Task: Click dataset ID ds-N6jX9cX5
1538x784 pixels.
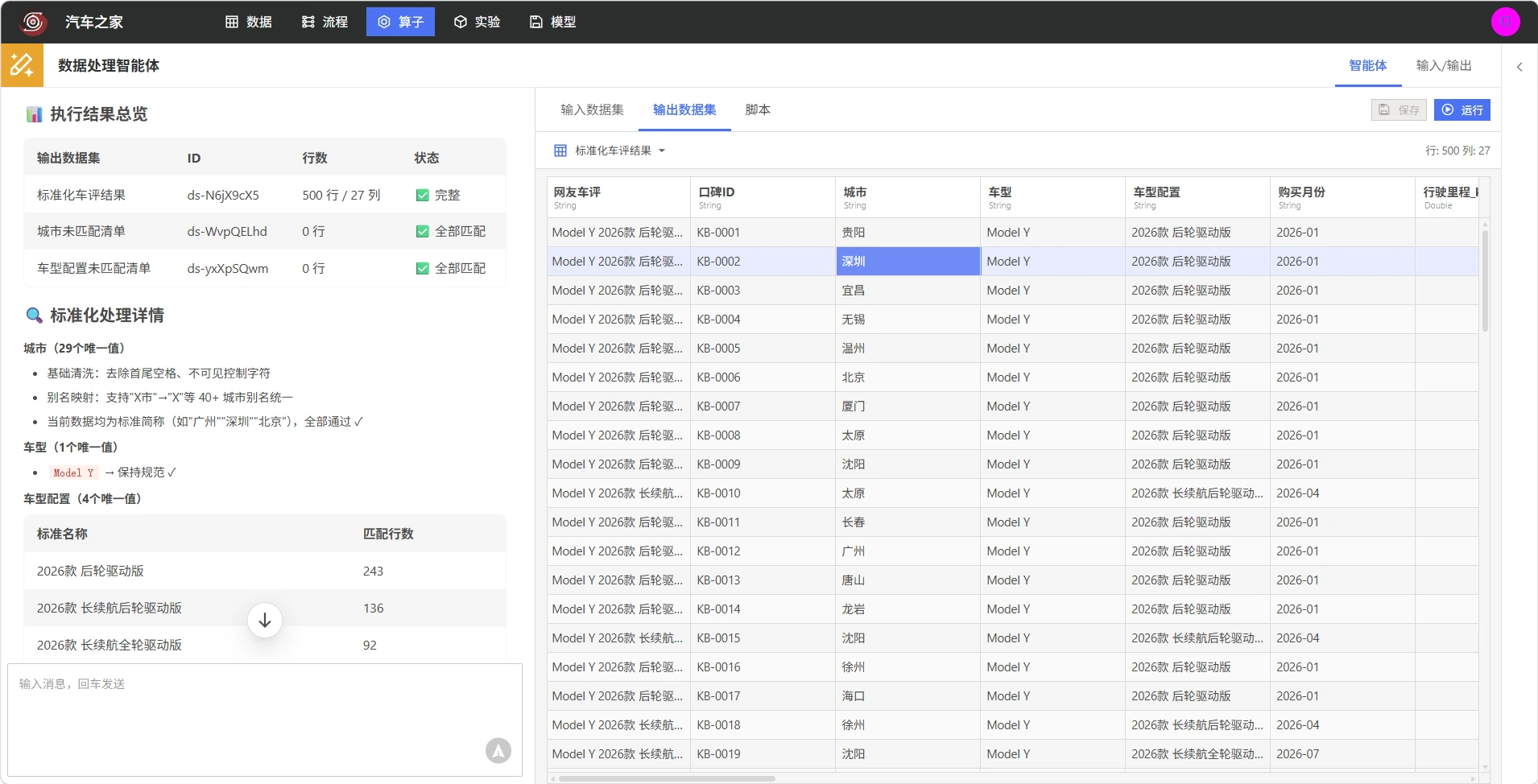Action: [223, 196]
